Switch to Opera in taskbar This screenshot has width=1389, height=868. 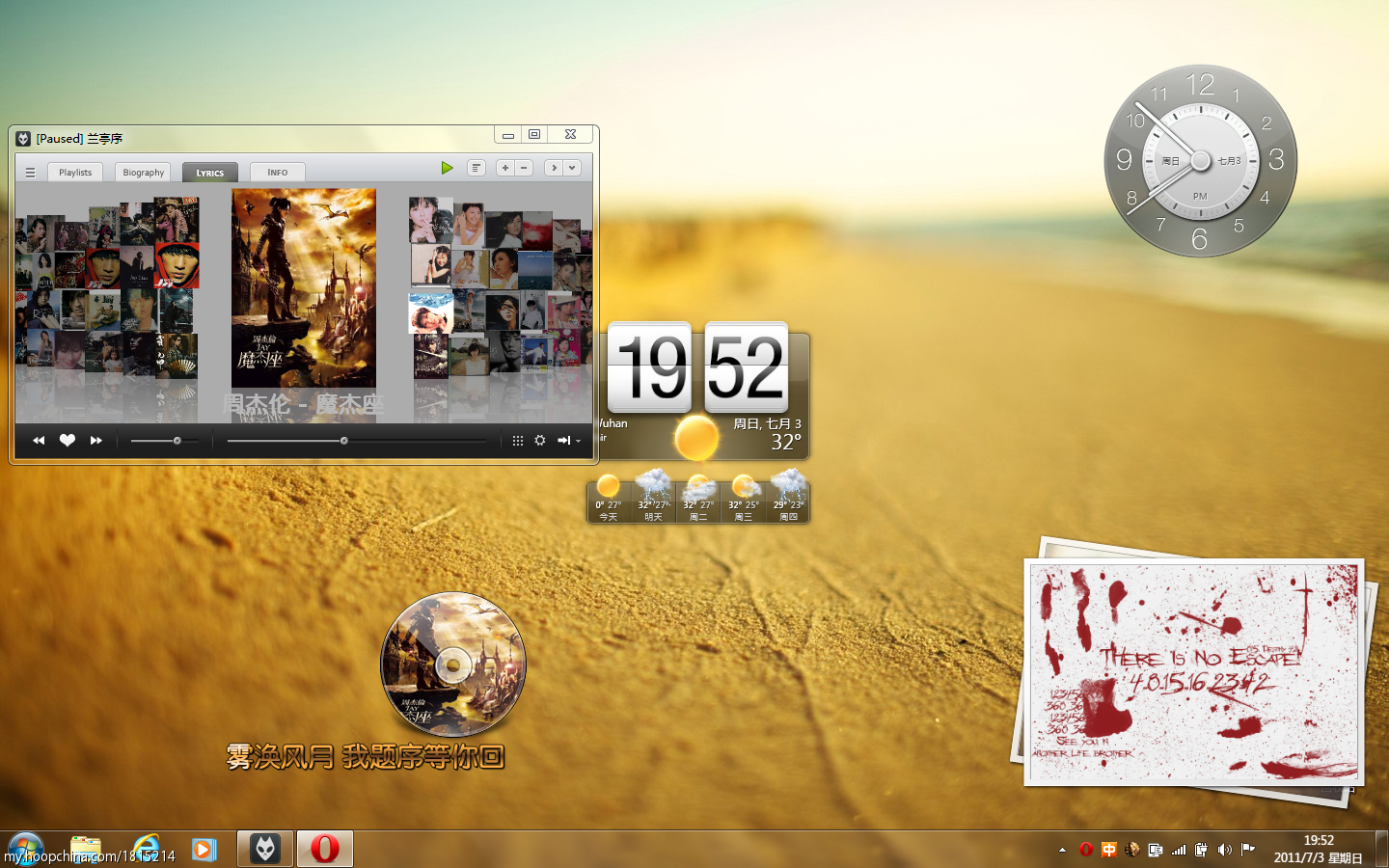325,849
